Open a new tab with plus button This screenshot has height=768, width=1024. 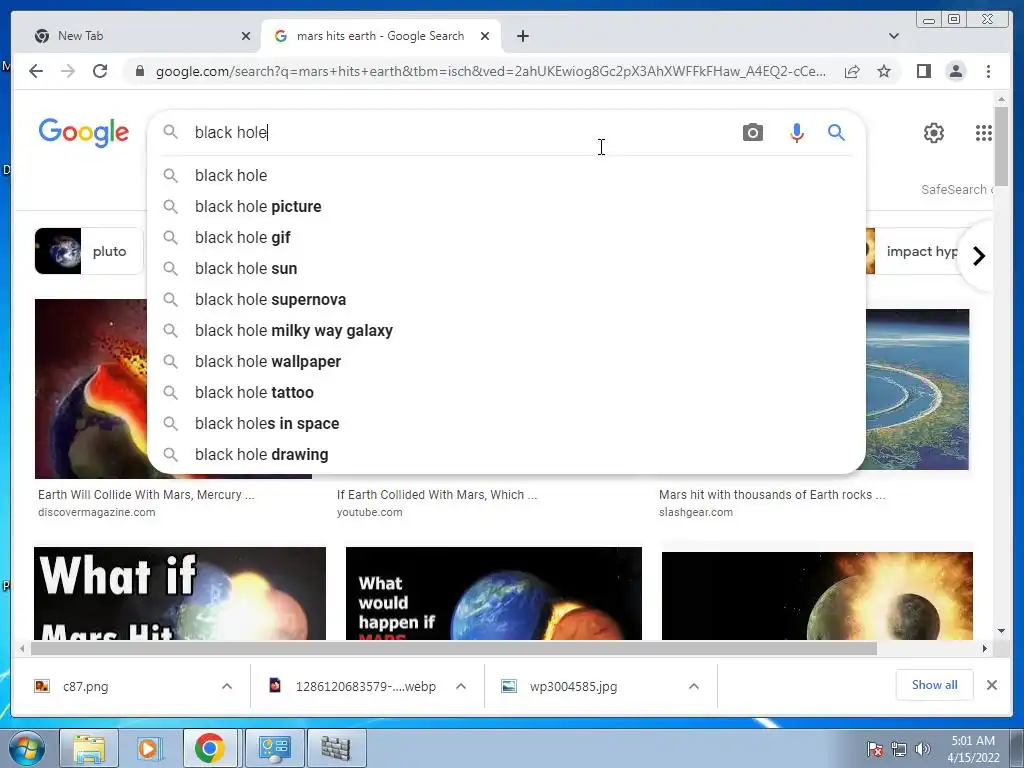tap(522, 36)
